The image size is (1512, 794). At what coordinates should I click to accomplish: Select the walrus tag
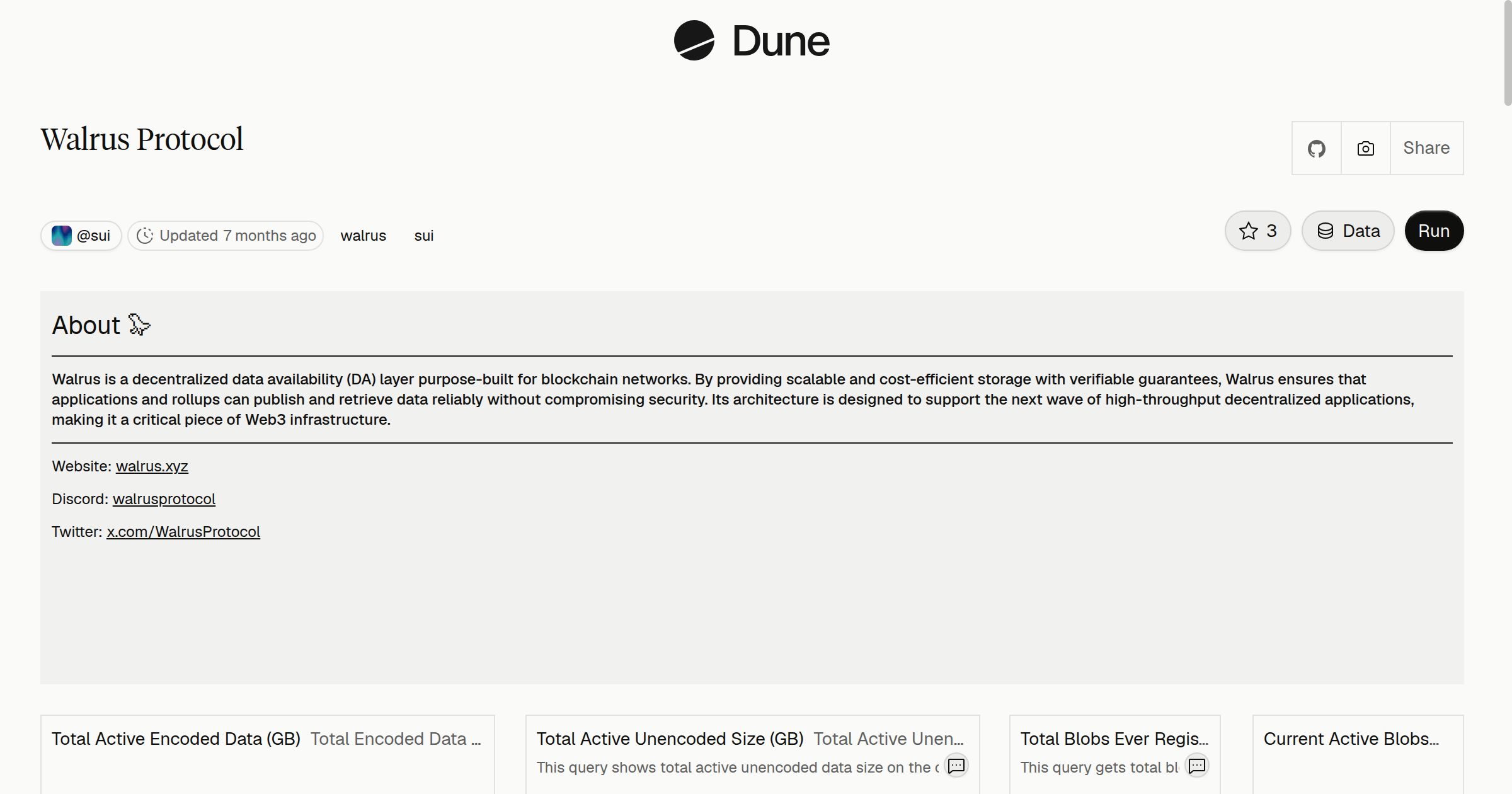click(364, 236)
